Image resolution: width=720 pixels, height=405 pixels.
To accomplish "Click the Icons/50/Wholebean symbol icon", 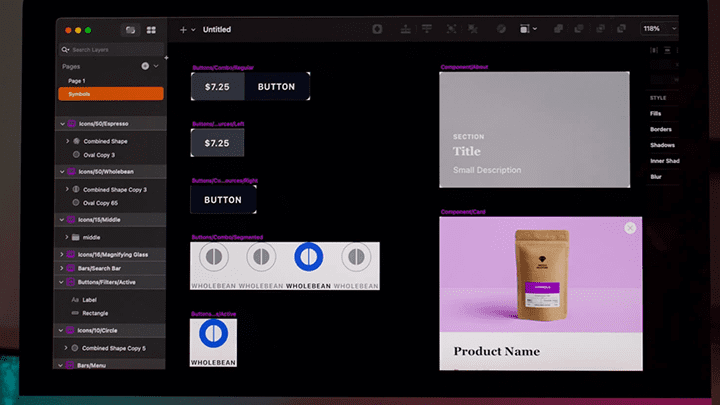I will pyautogui.click(x=71, y=172).
